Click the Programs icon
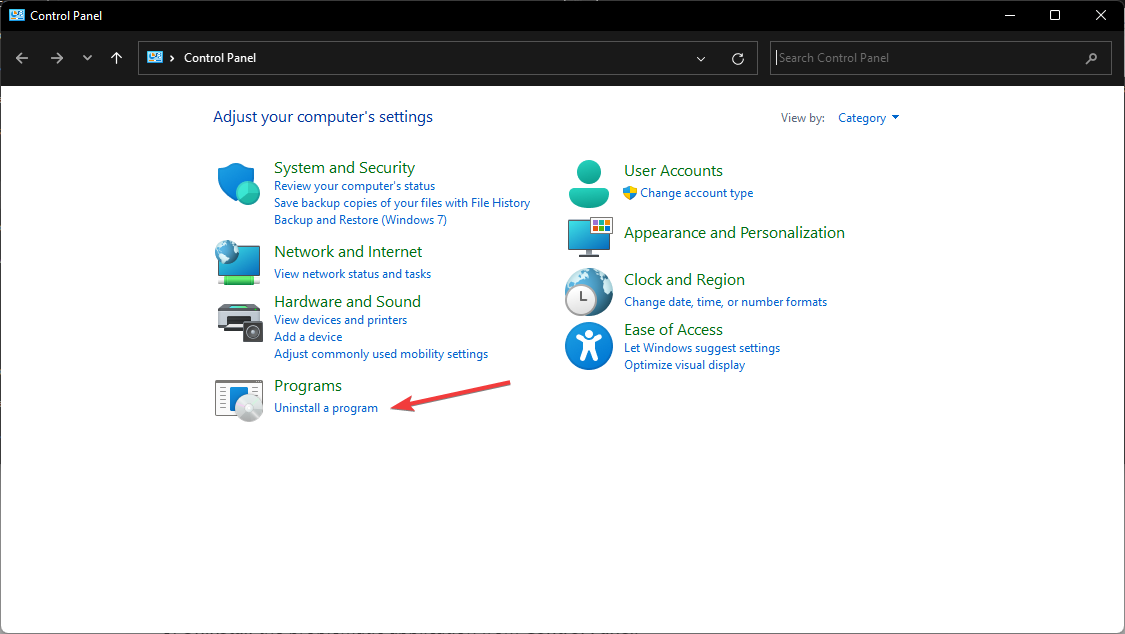The height and width of the screenshot is (634, 1125). 238,398
